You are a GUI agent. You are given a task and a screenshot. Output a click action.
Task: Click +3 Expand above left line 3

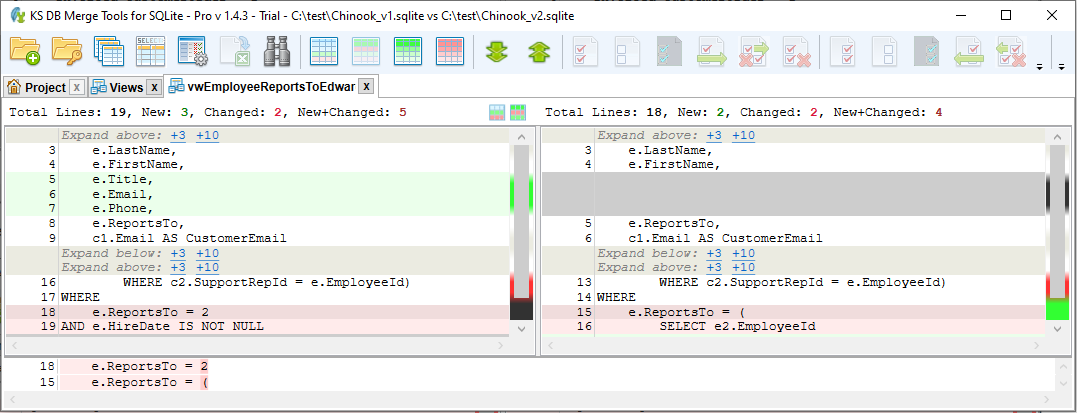point(178,135)
